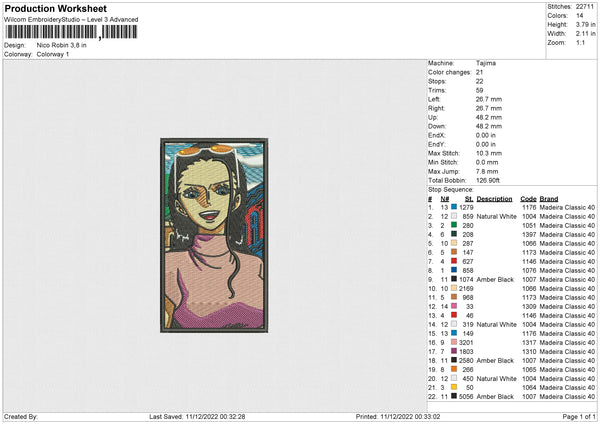Select the brown swatch in the 968-stitch row
Screen dimensions: 600x424
(x=454, y=297)
